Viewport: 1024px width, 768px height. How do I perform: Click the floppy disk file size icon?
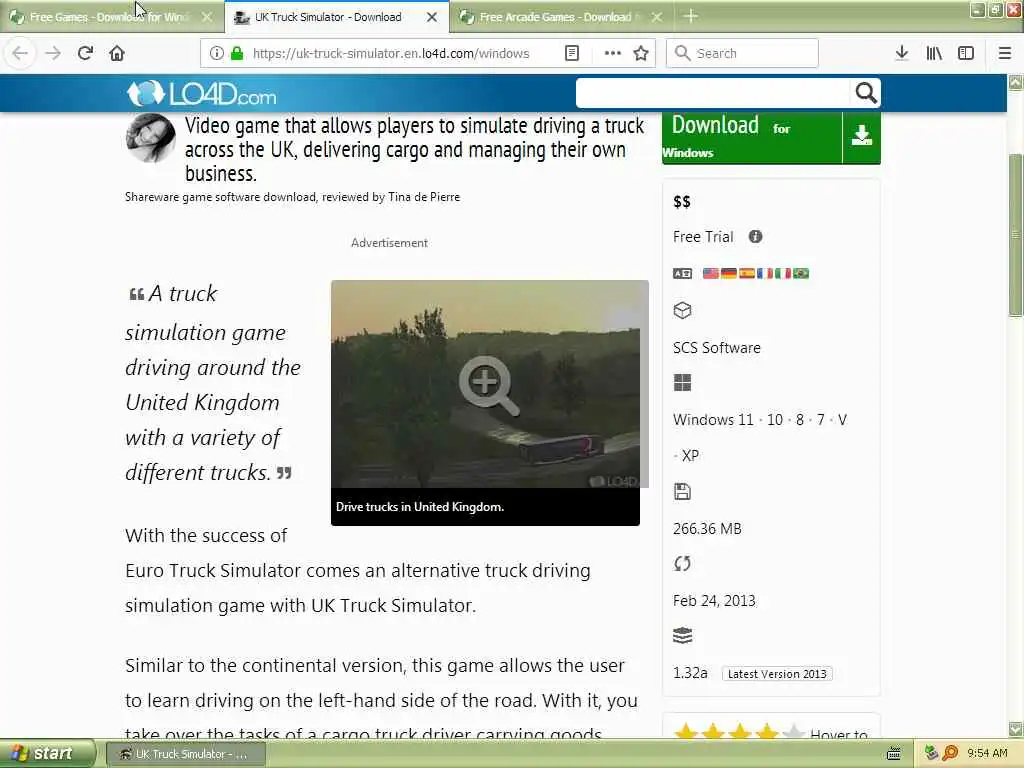682,491
